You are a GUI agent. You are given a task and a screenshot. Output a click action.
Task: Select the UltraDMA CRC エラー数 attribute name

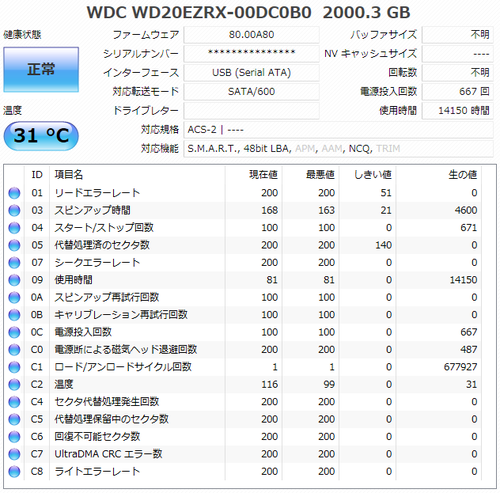tap(108, 454)
